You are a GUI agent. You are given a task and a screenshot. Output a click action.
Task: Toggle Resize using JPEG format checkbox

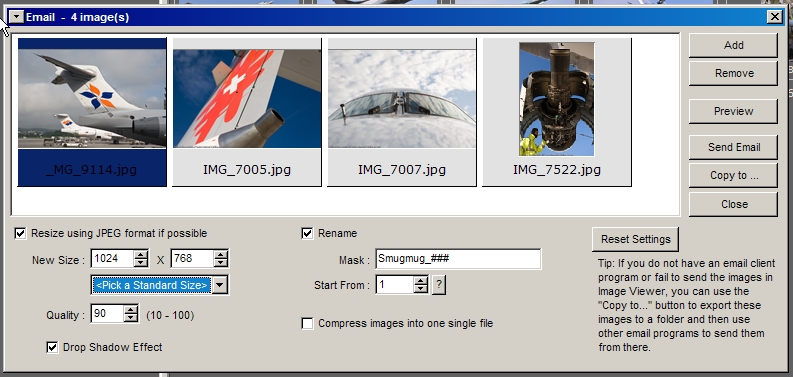(20, 233)
